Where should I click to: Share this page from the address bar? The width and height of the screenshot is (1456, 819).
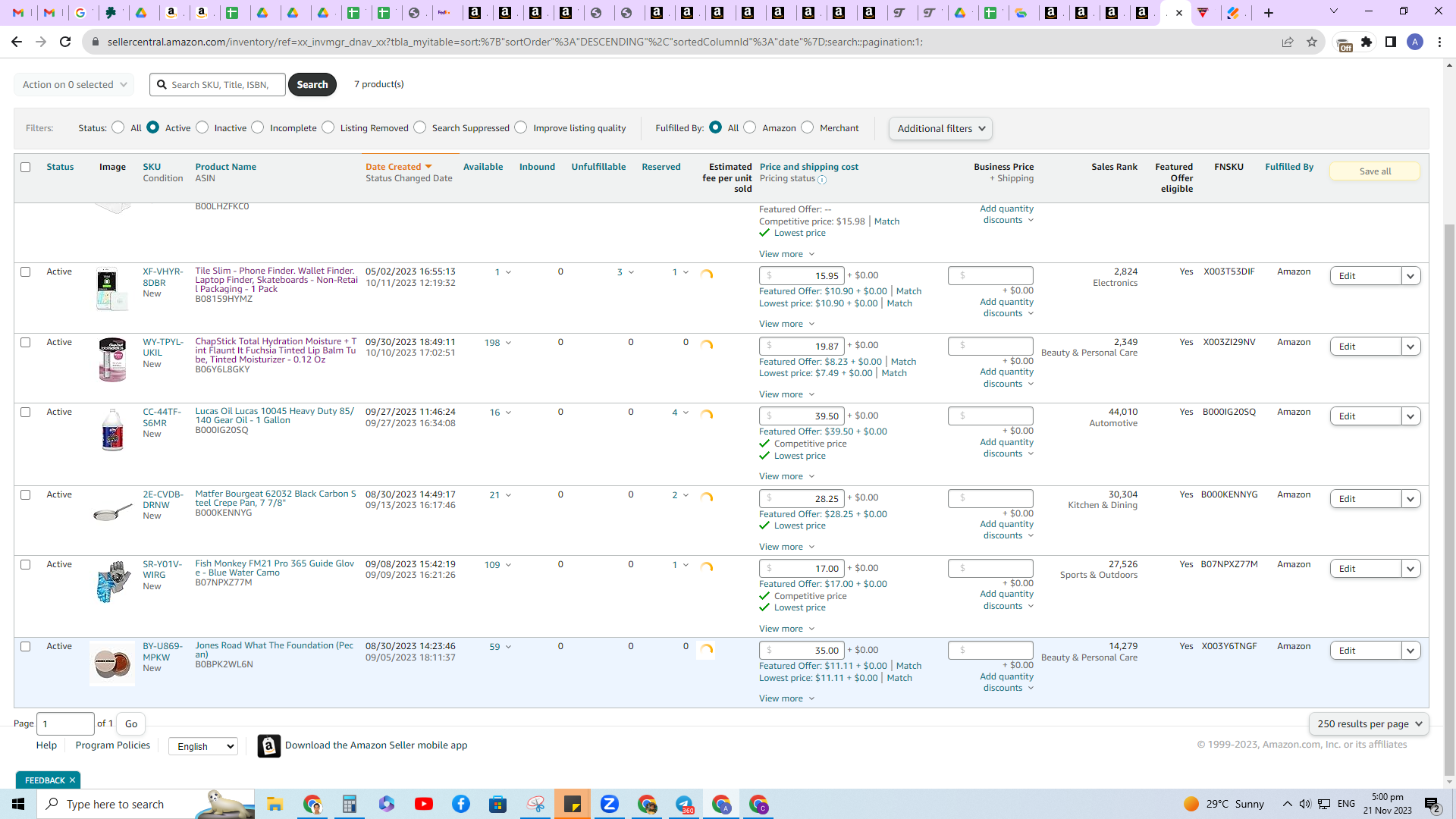pyautogui.click(x=1287, y=42)
